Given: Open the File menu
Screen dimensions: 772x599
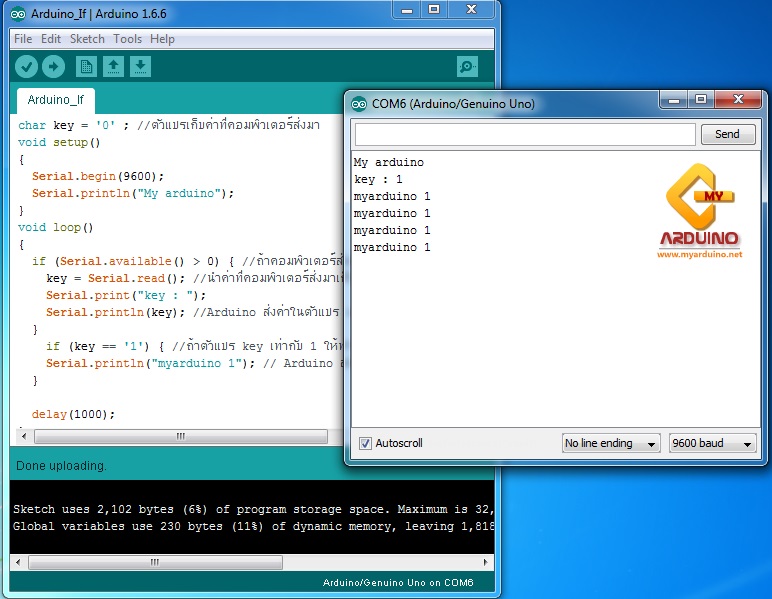Looking at the screenshot, I should [22, 39].
